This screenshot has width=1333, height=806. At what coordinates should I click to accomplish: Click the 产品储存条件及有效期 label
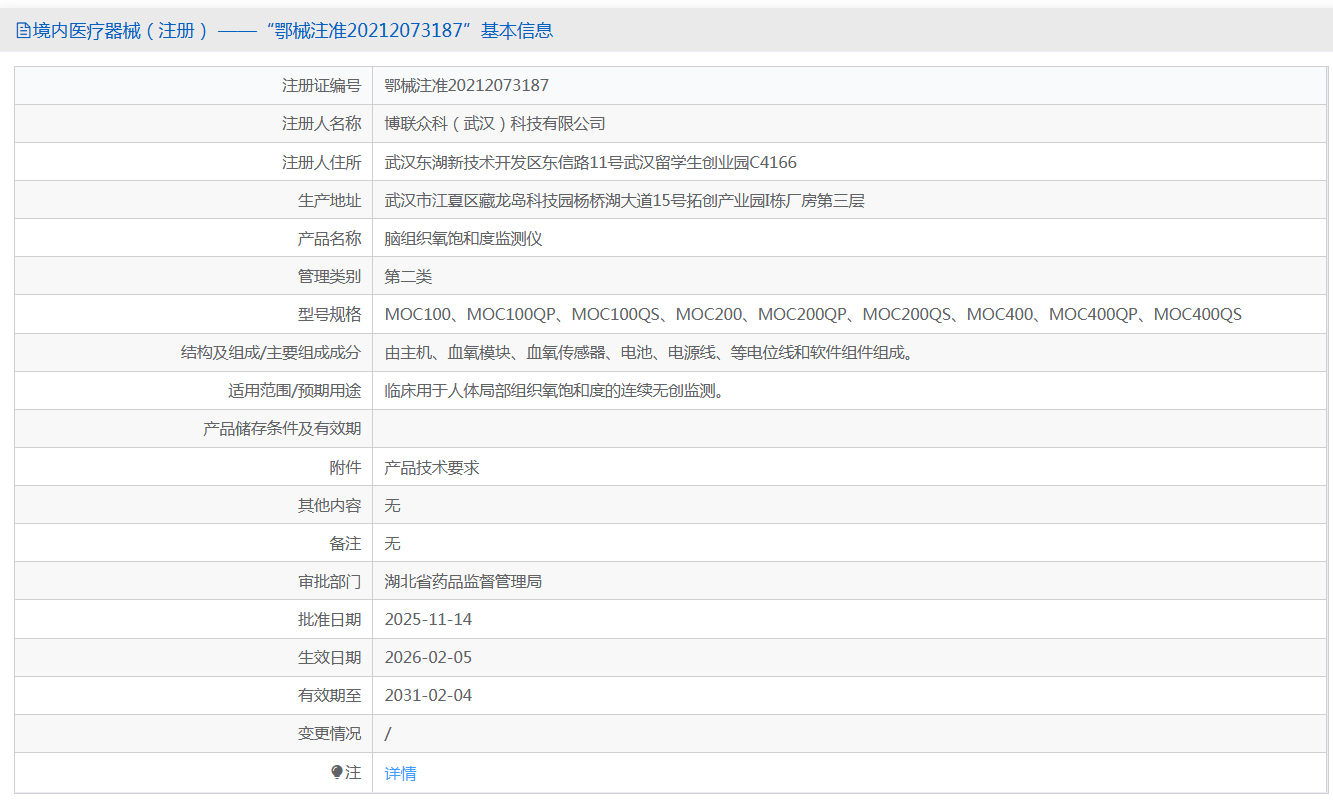282,429
